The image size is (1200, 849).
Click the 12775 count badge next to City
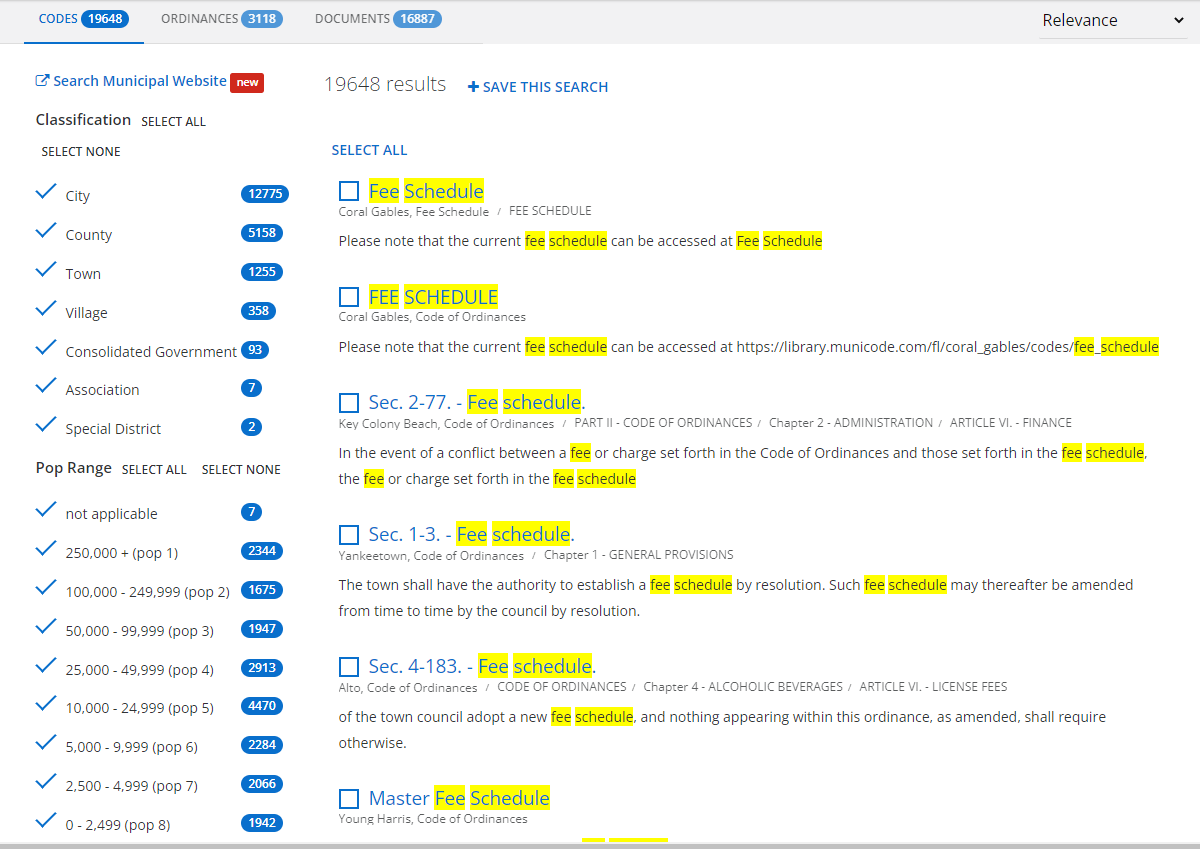tap(265, 194)
